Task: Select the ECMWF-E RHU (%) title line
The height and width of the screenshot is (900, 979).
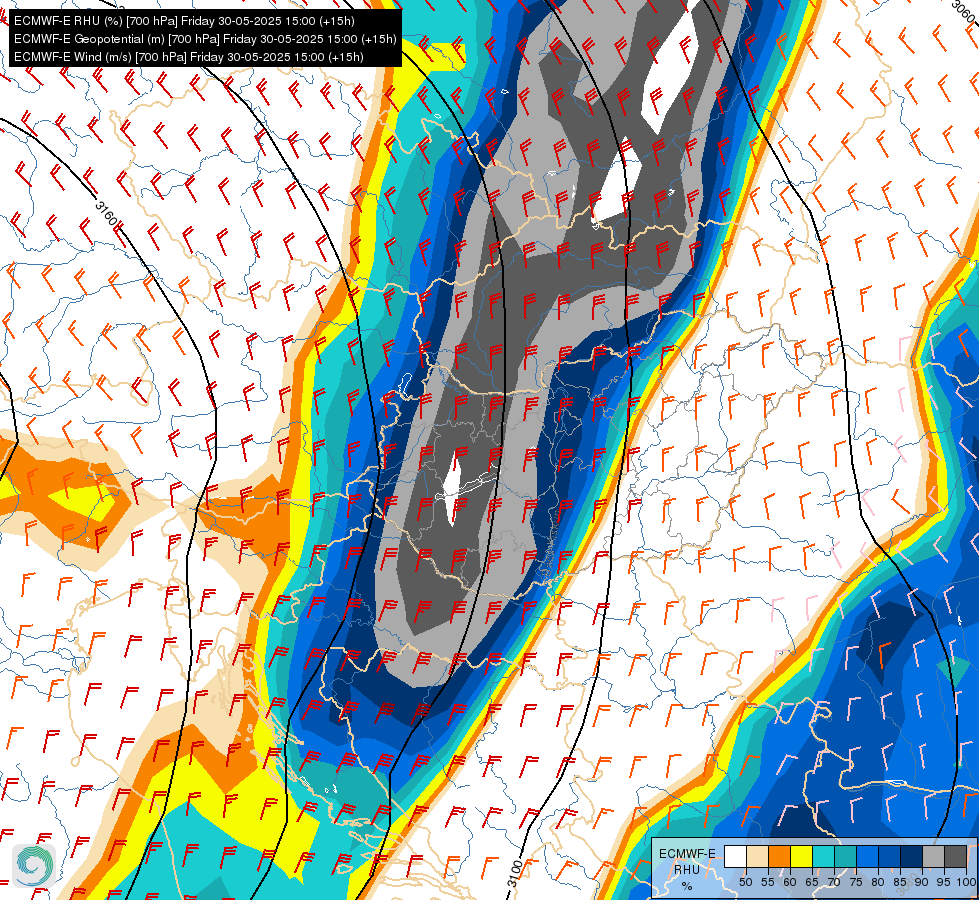Action: tap(184, 21)
